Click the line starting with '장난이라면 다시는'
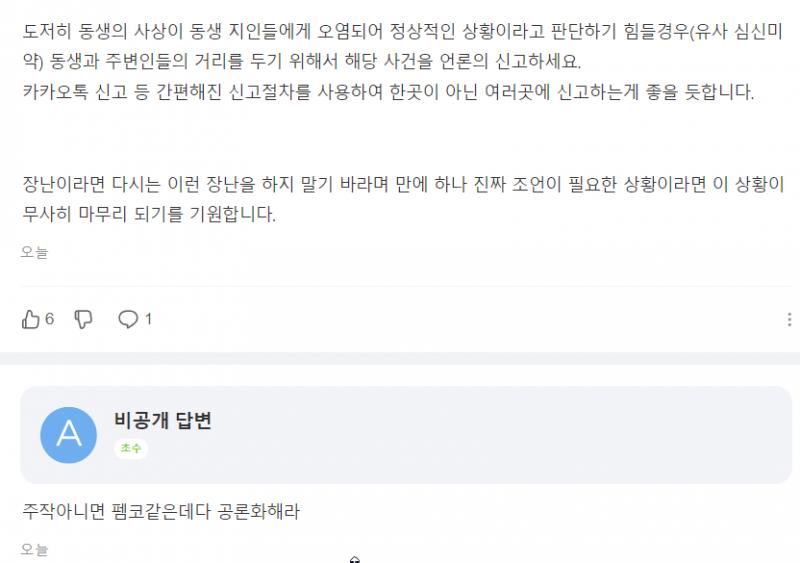The height and width of the screenshot is (563, 800). point(400,184)
